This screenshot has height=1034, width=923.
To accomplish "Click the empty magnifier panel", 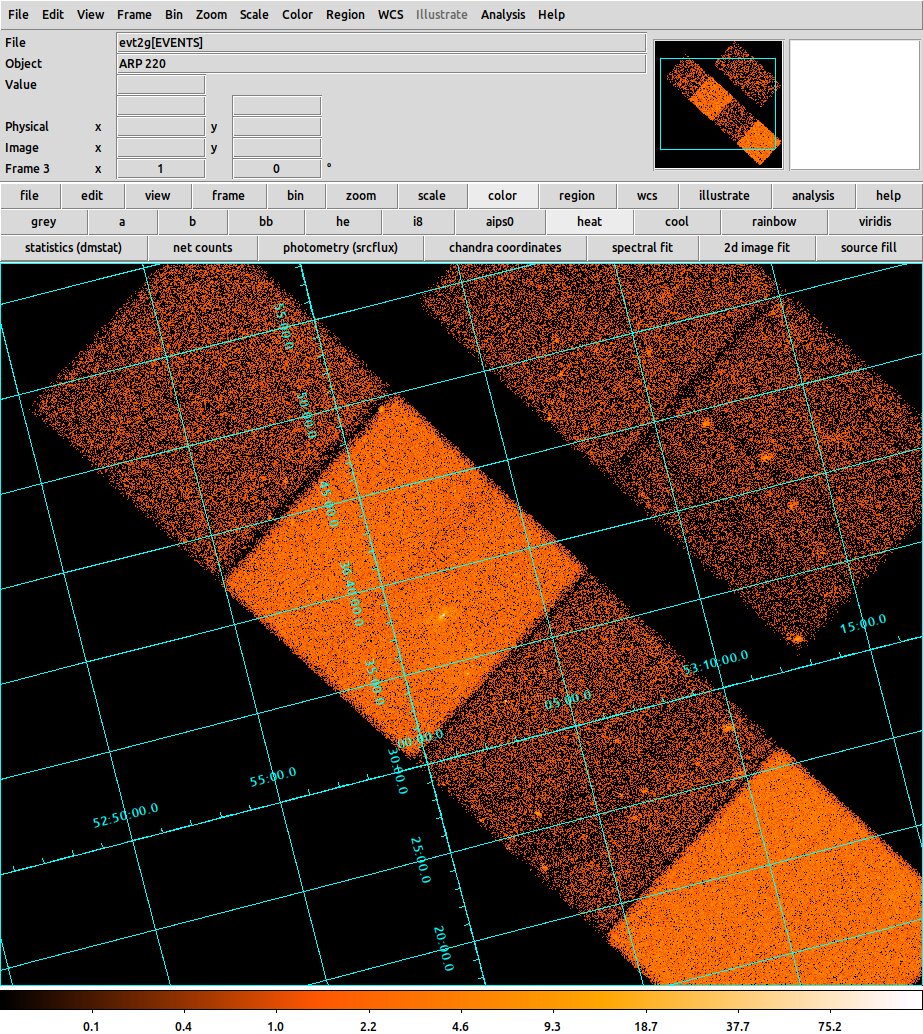I will [854, 104].
